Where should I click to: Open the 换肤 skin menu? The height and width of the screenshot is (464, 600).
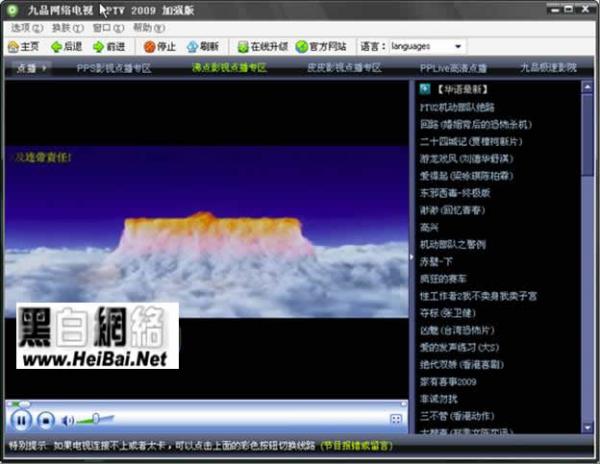pyautogui.click(x=67, y=28)
